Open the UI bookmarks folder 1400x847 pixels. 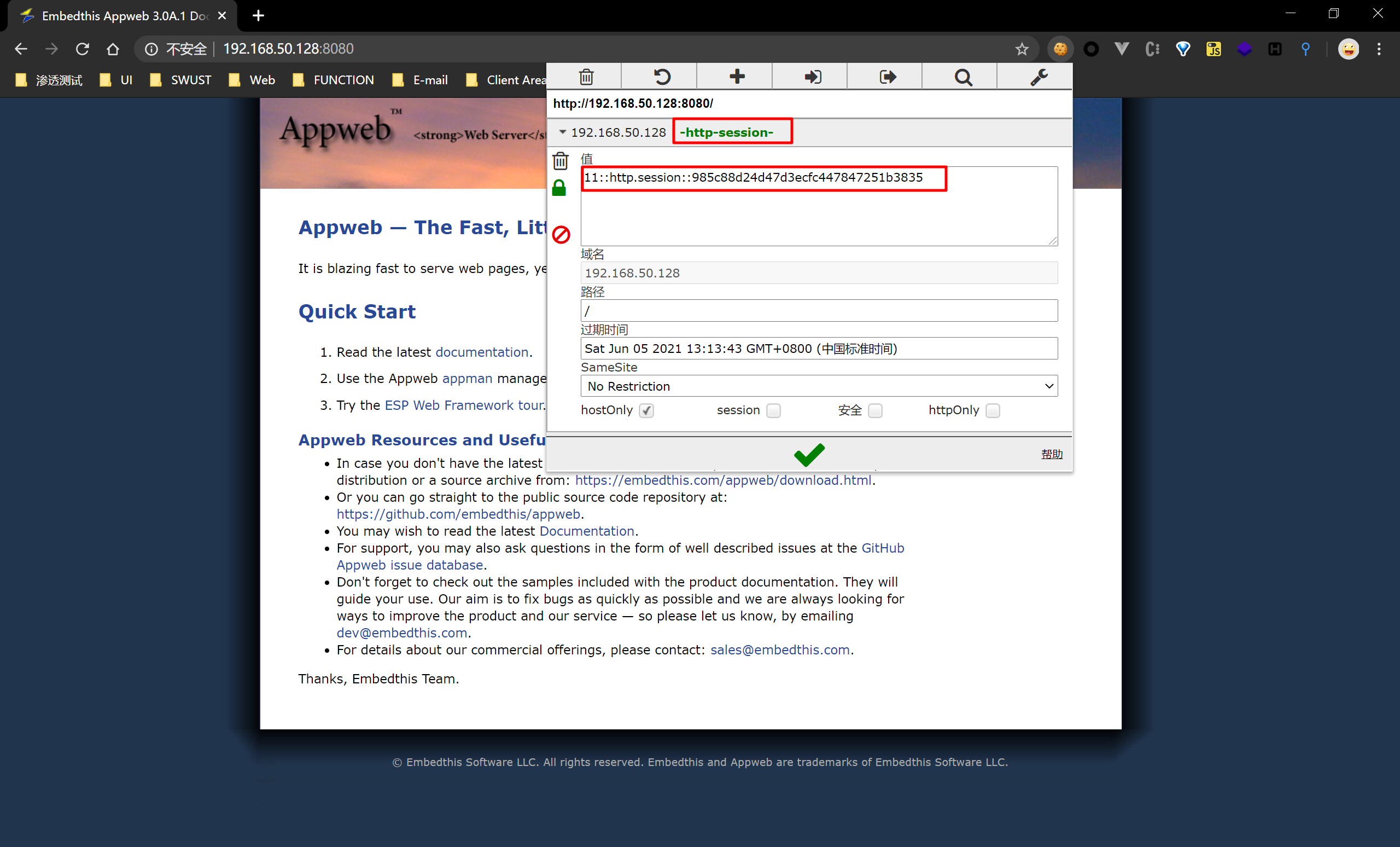116,80
